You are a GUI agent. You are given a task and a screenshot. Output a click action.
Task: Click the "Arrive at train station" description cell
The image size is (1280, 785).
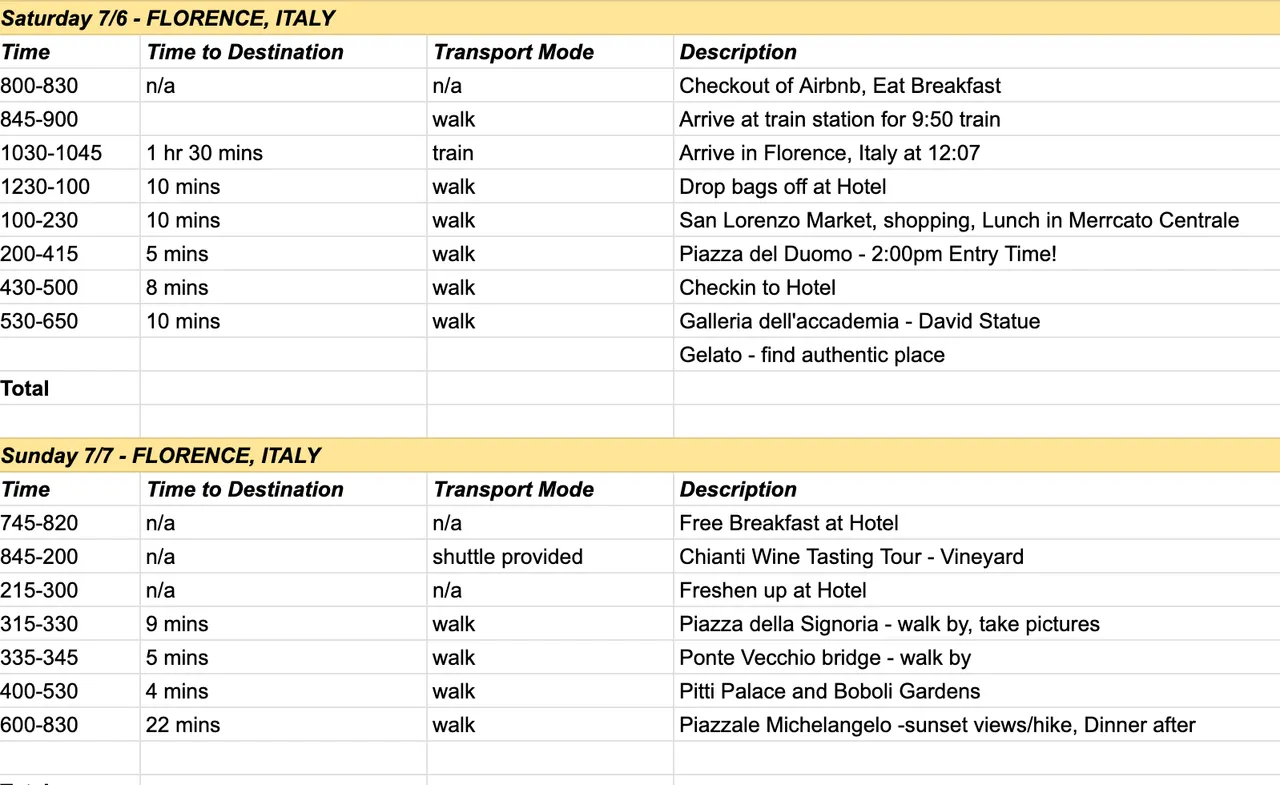pyautogui.click(x=840, y=120)
